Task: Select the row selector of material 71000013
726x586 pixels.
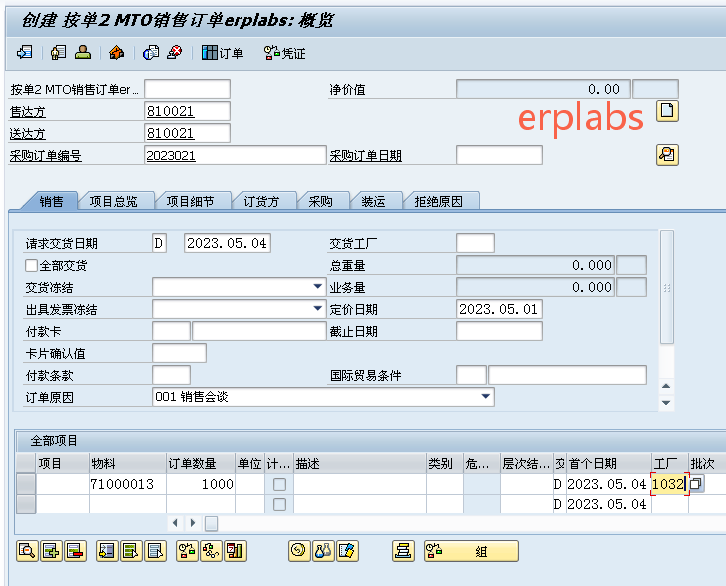Action: 26,484
